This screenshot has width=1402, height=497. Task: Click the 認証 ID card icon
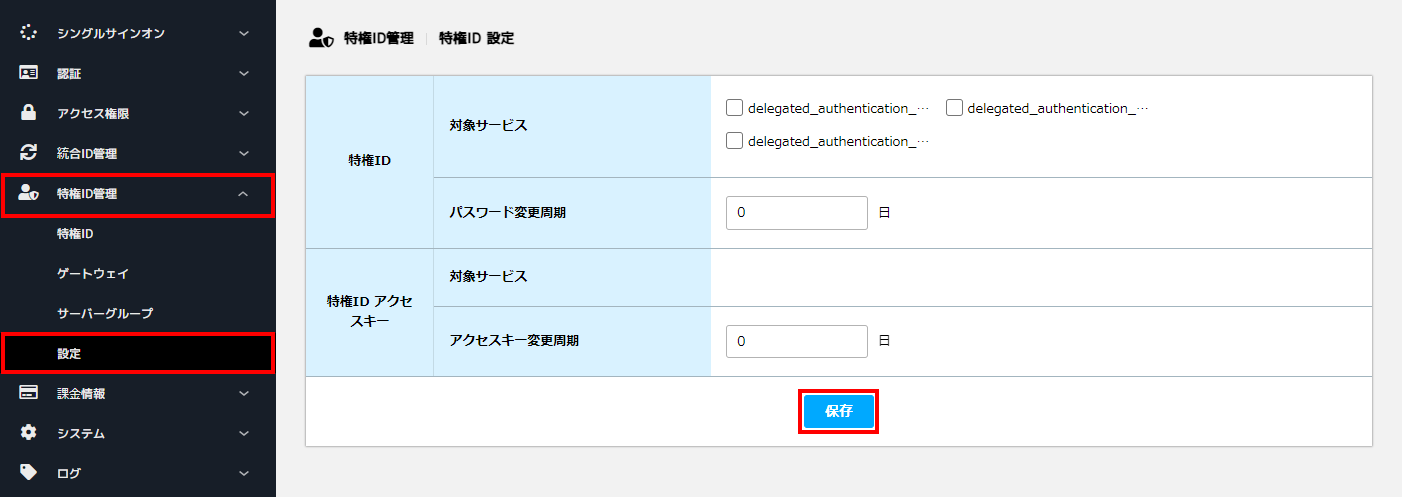[29, 73]
